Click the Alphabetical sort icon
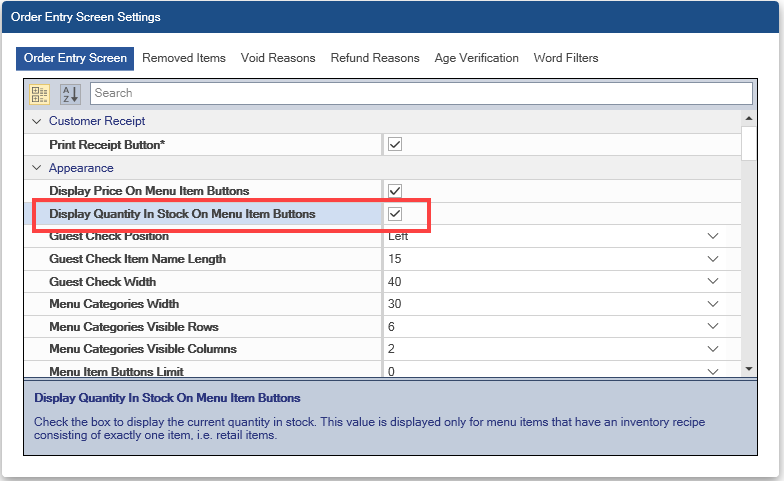 [69, 93]
